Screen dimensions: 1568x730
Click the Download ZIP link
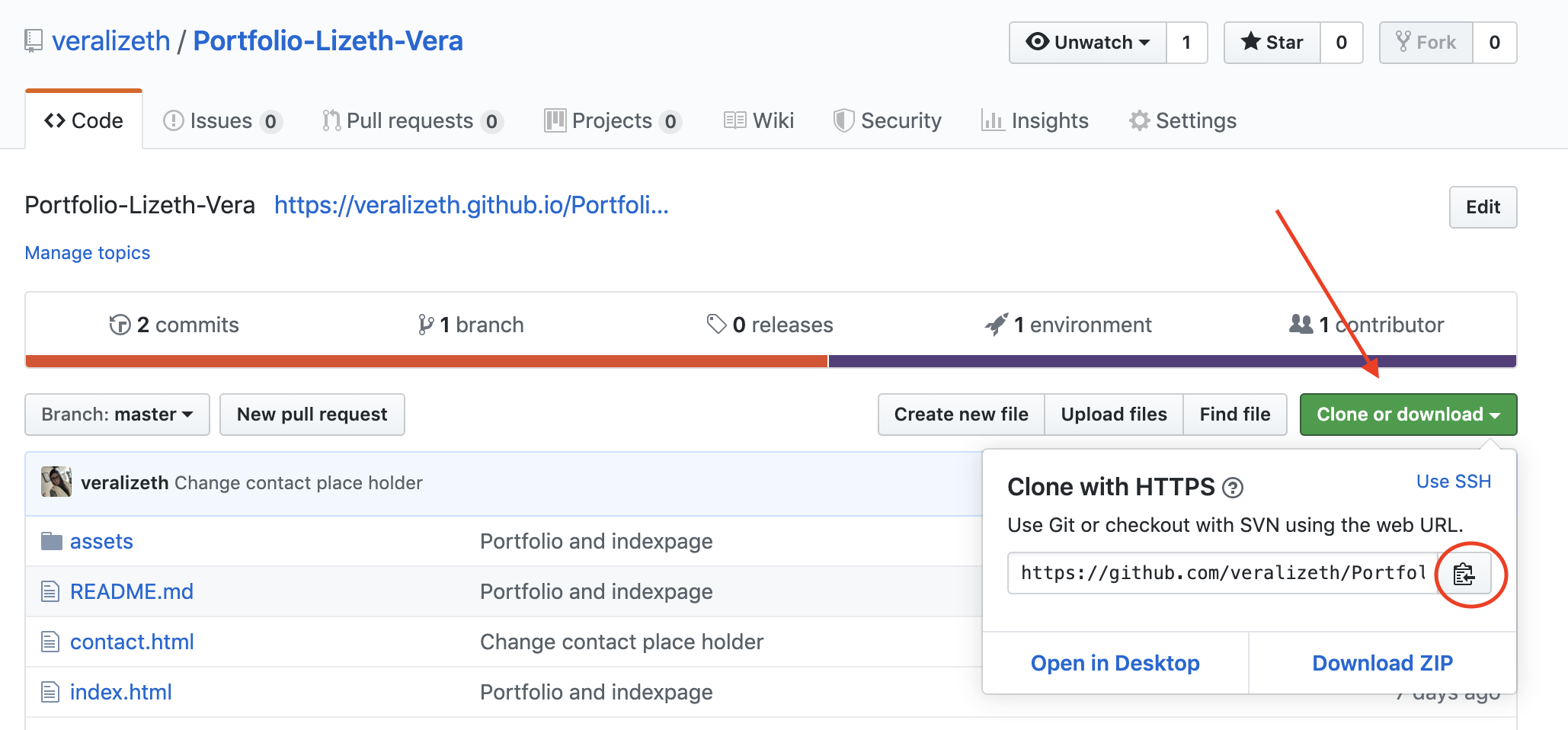tap(1382, 663)
